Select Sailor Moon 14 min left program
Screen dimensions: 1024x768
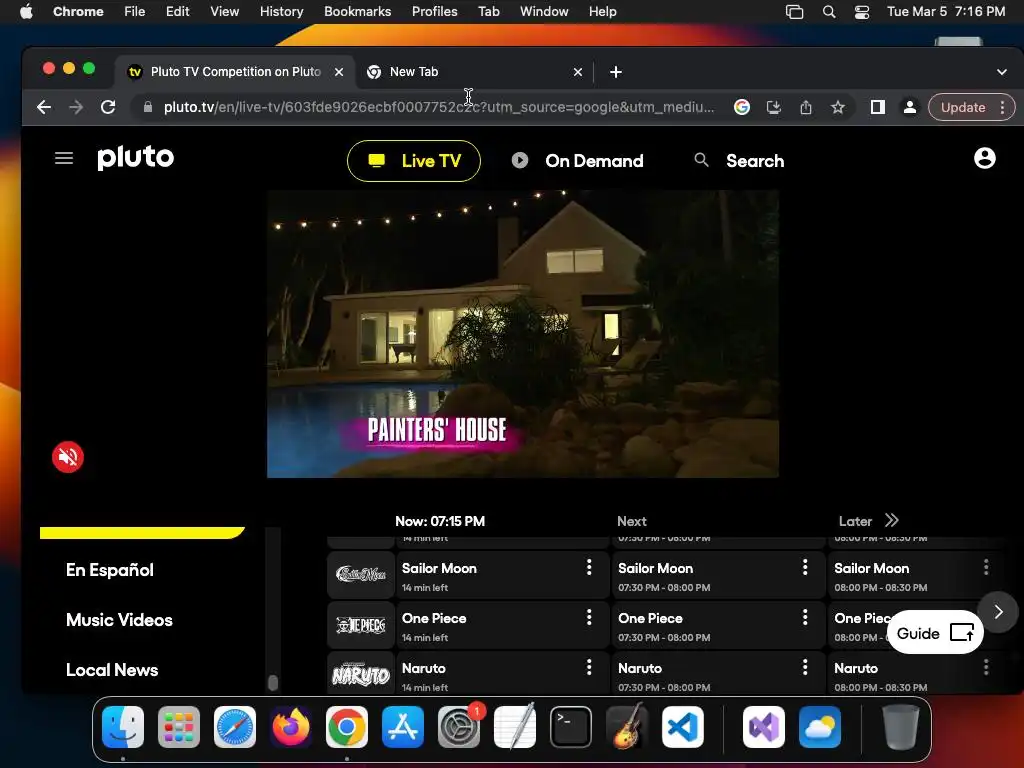pyautogui.click(x=502, y=575)
